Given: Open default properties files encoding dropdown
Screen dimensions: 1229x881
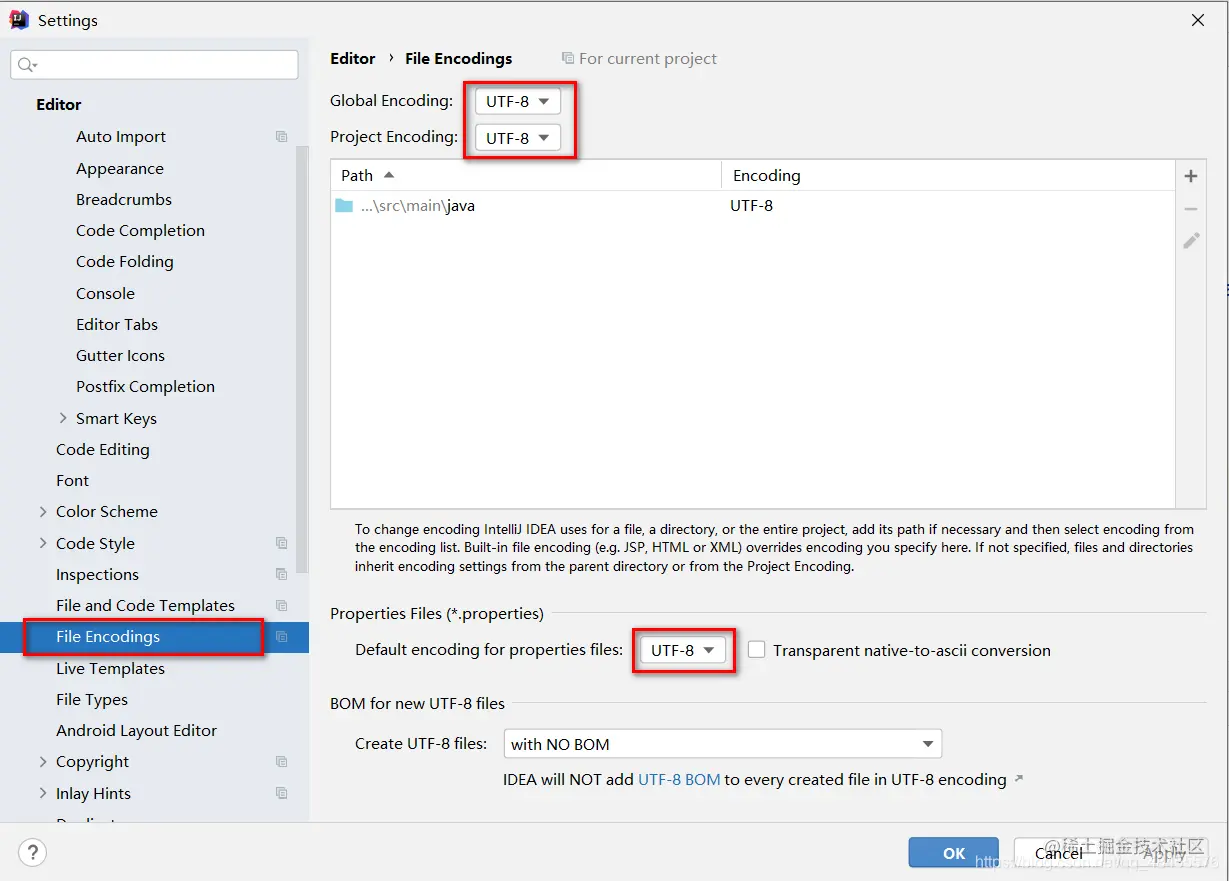Looking at the screenshot, I should (683, 650).
